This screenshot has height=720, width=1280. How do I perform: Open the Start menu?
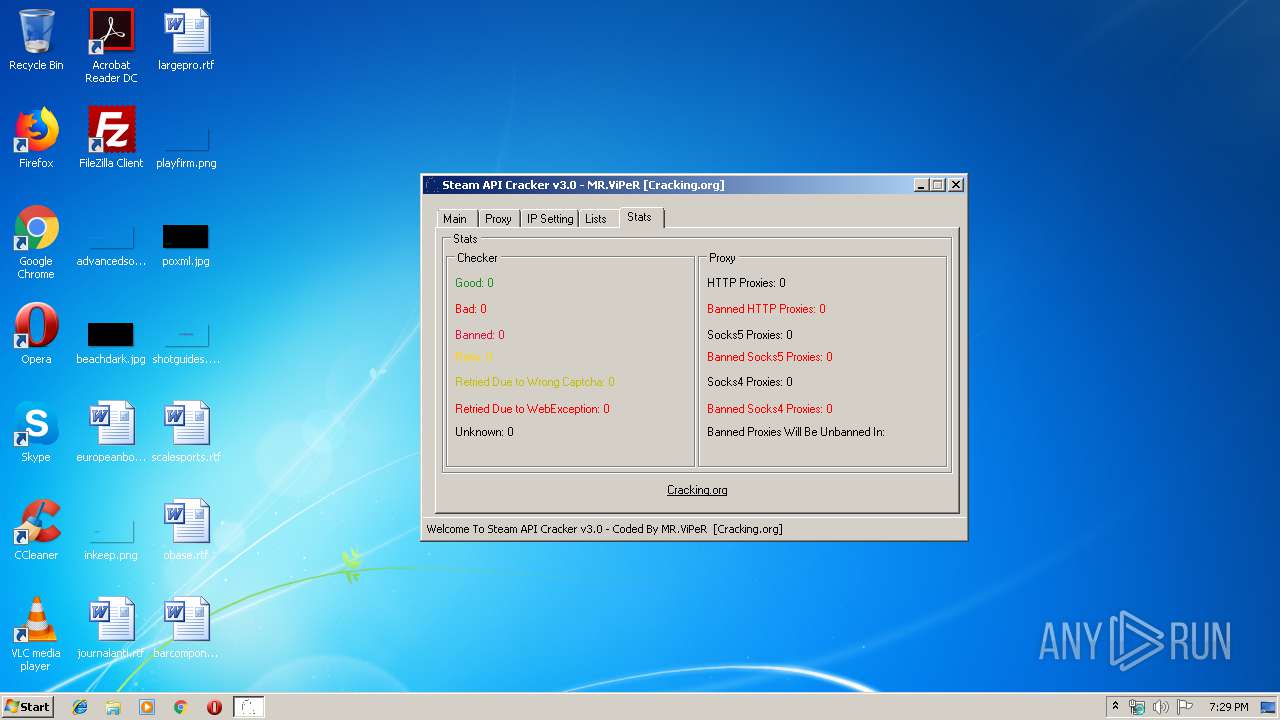pos(28,707)
